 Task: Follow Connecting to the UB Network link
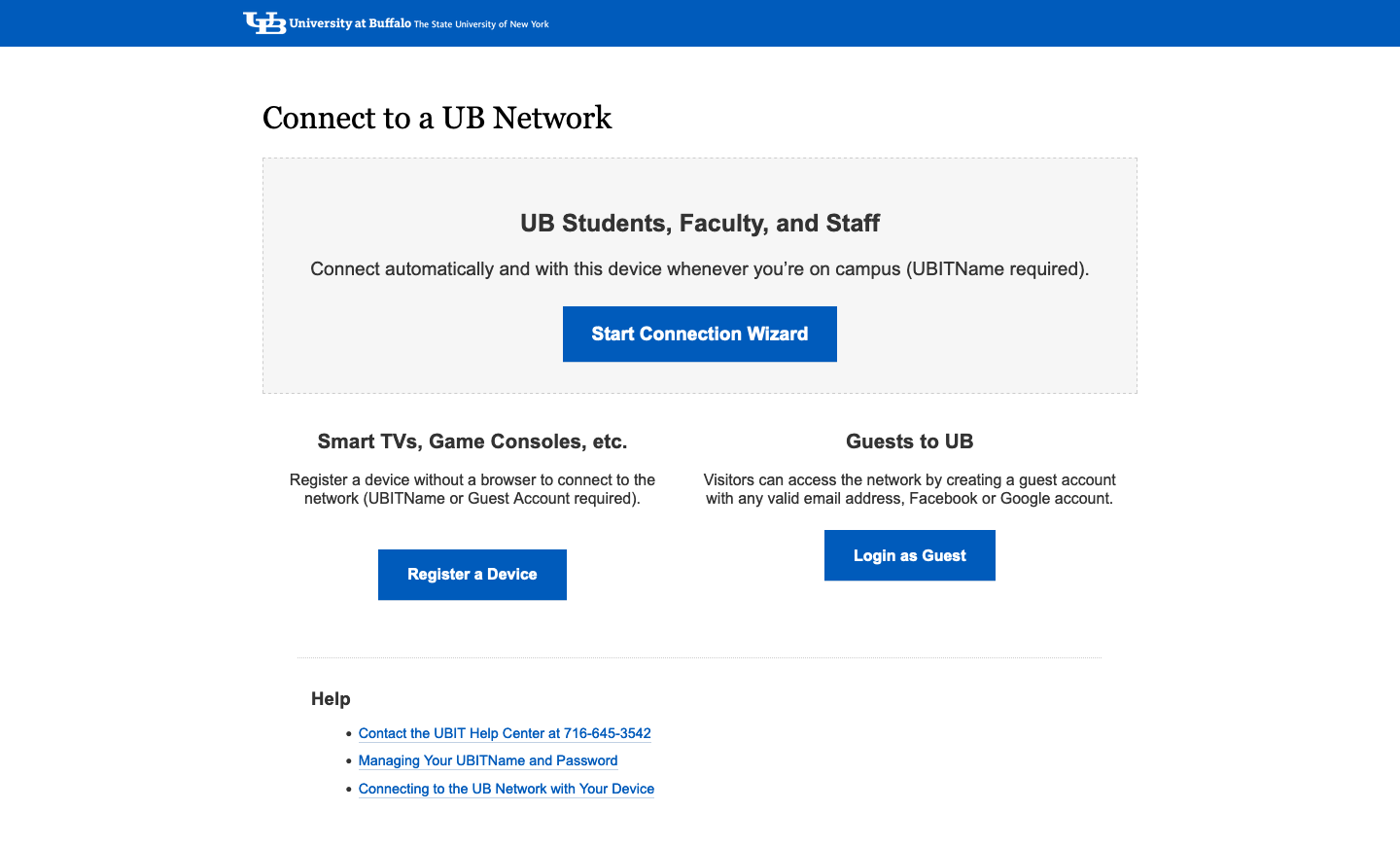[x=506, y=789]
